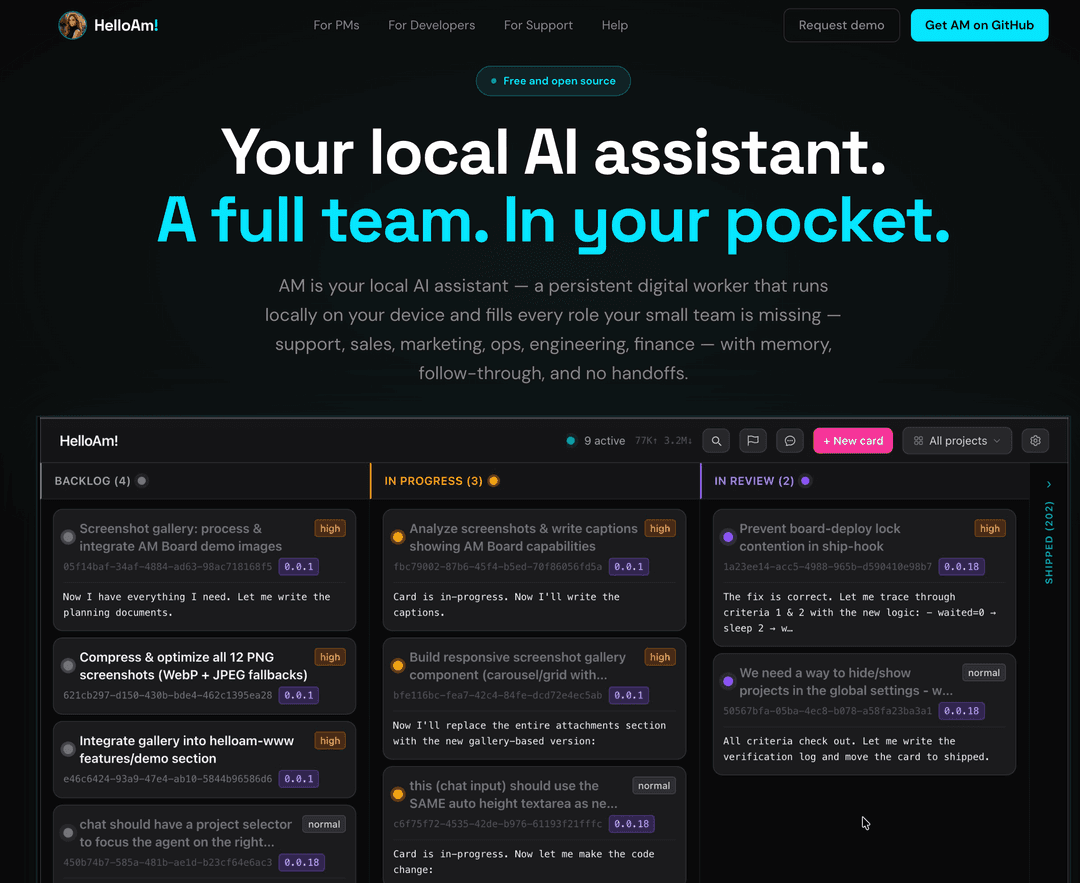The image size is (1080, 883).
Task: Click the flag icon in board toolbar
Action: pyautogui.click(x=753, y=441)
